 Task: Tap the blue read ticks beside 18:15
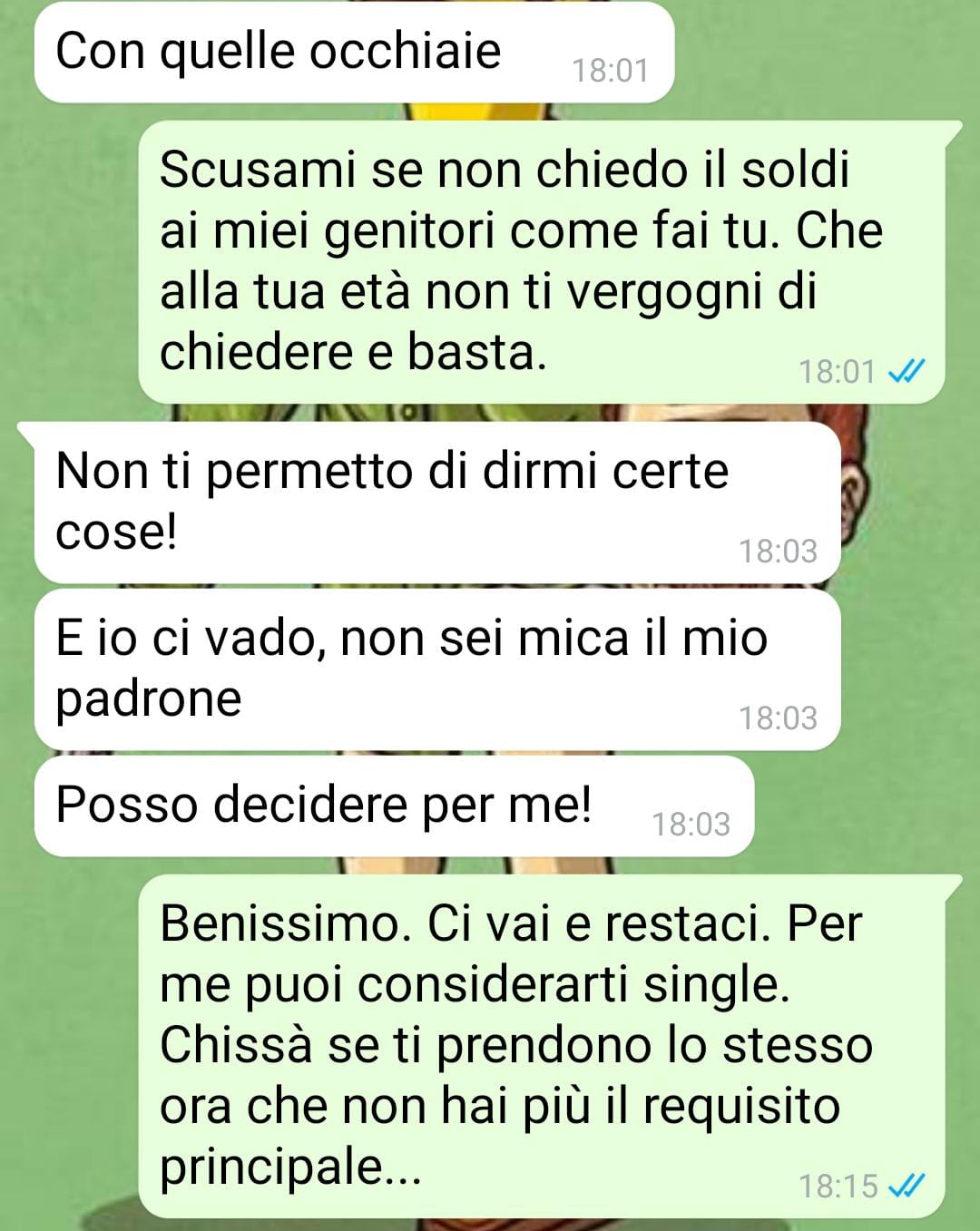(x=905, y=1186)
